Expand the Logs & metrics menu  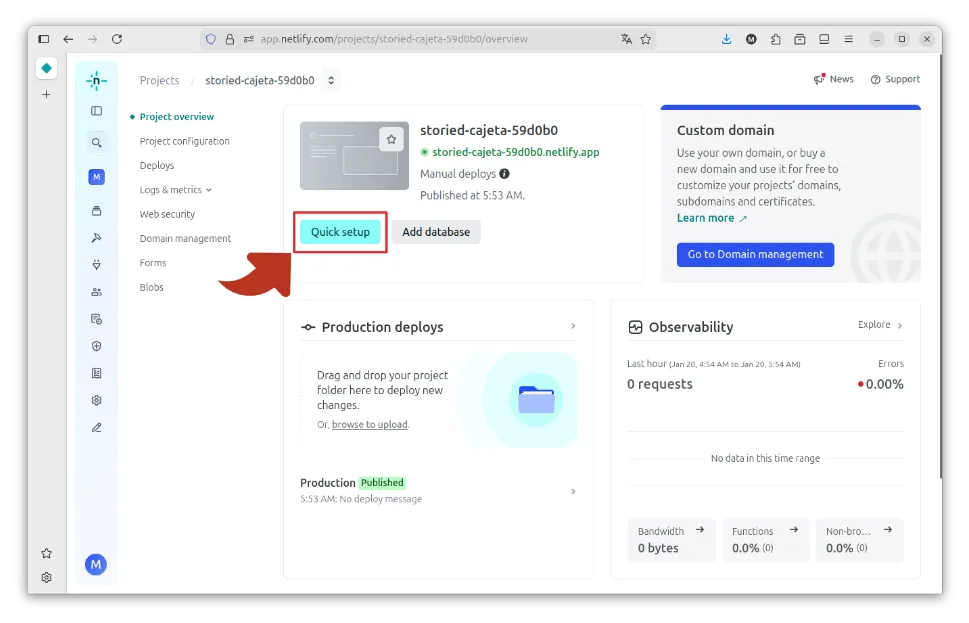[176, 190]
